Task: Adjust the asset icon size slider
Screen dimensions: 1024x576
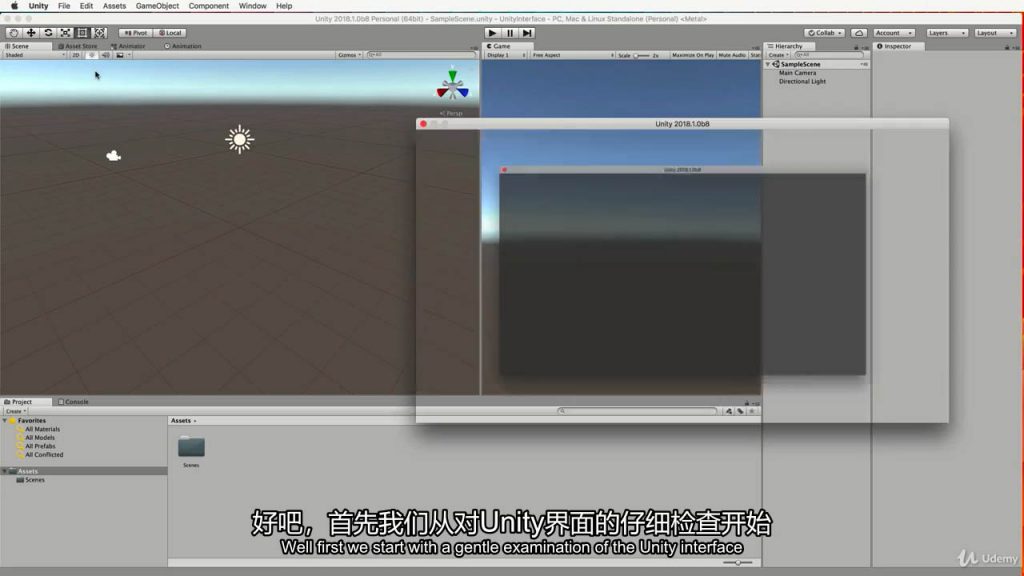Action: click(738, 562)
